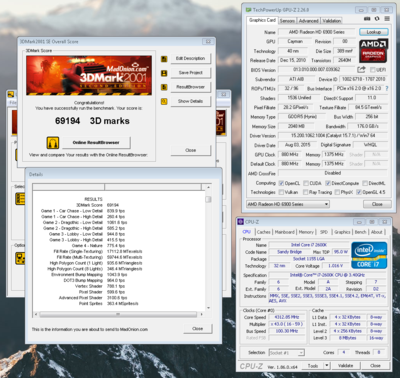Click the CPU-Z Tools button
The width and height of the screenshot is (400, 378).
(313, 366)
